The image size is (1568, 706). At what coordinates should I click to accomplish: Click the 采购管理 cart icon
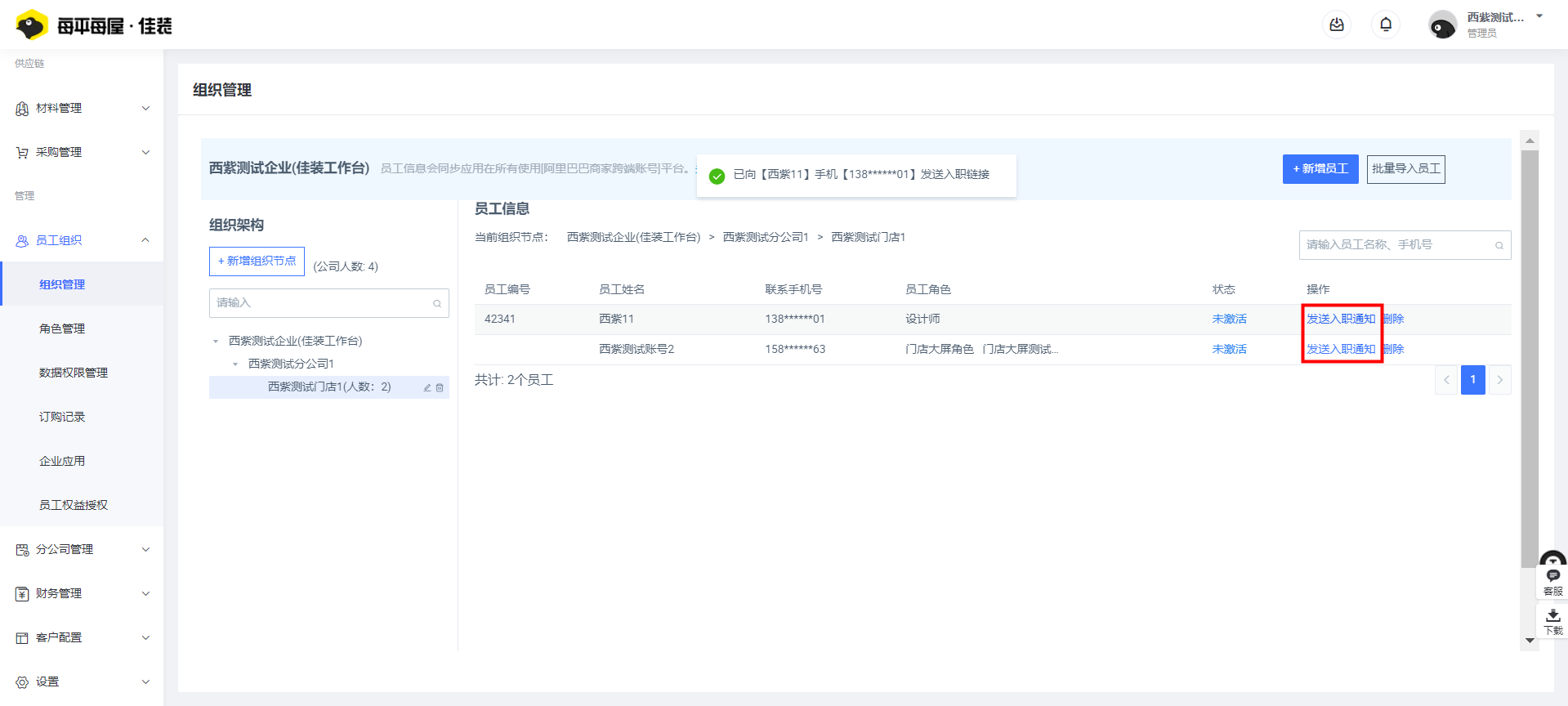(22, 153)
